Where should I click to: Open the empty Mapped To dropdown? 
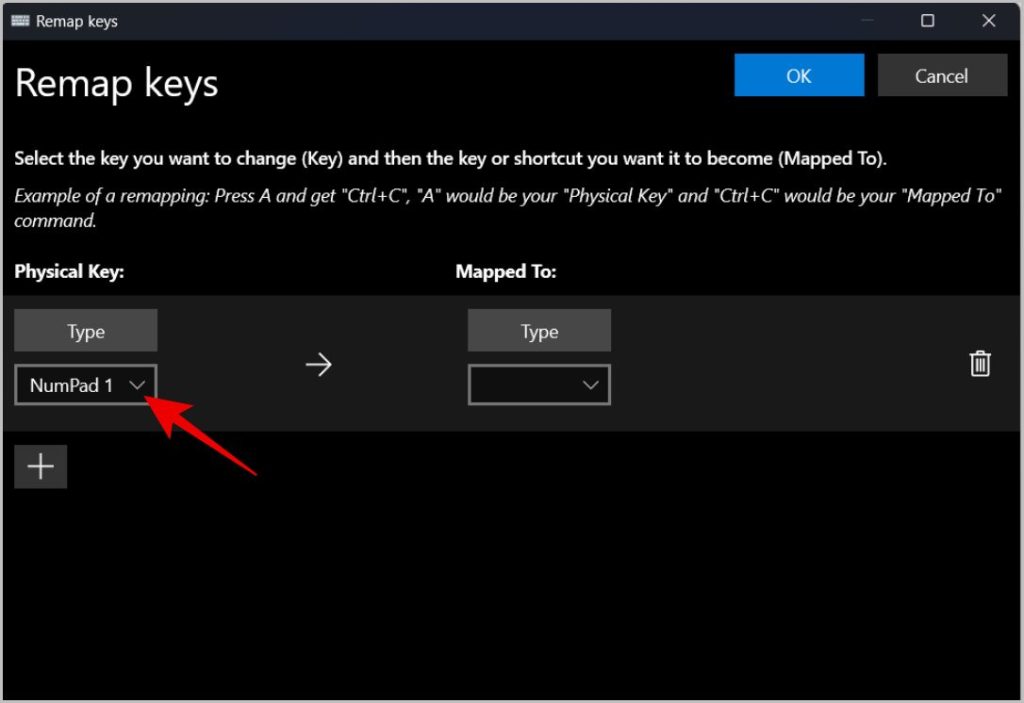coord(539,385)
